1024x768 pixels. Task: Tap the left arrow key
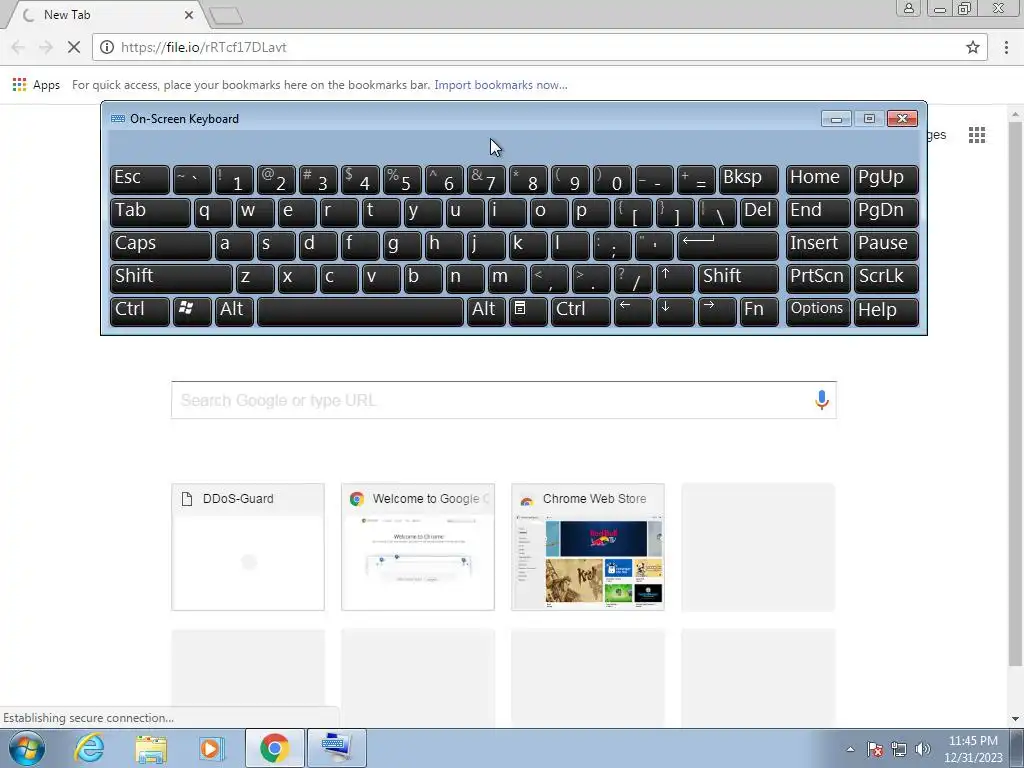click(633, 310)
